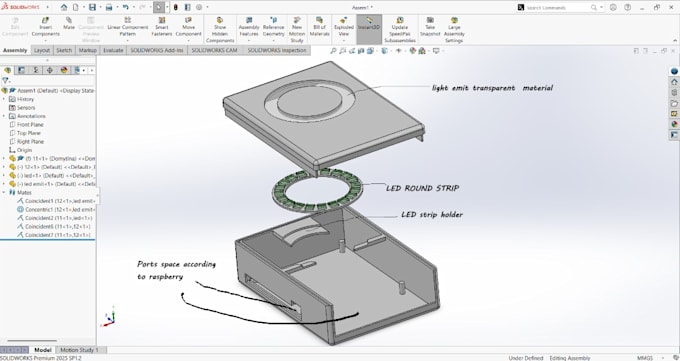The image size is (680, 361).
Task: Open the SOLIDWORKS Inspection tab
Action: 277,50
